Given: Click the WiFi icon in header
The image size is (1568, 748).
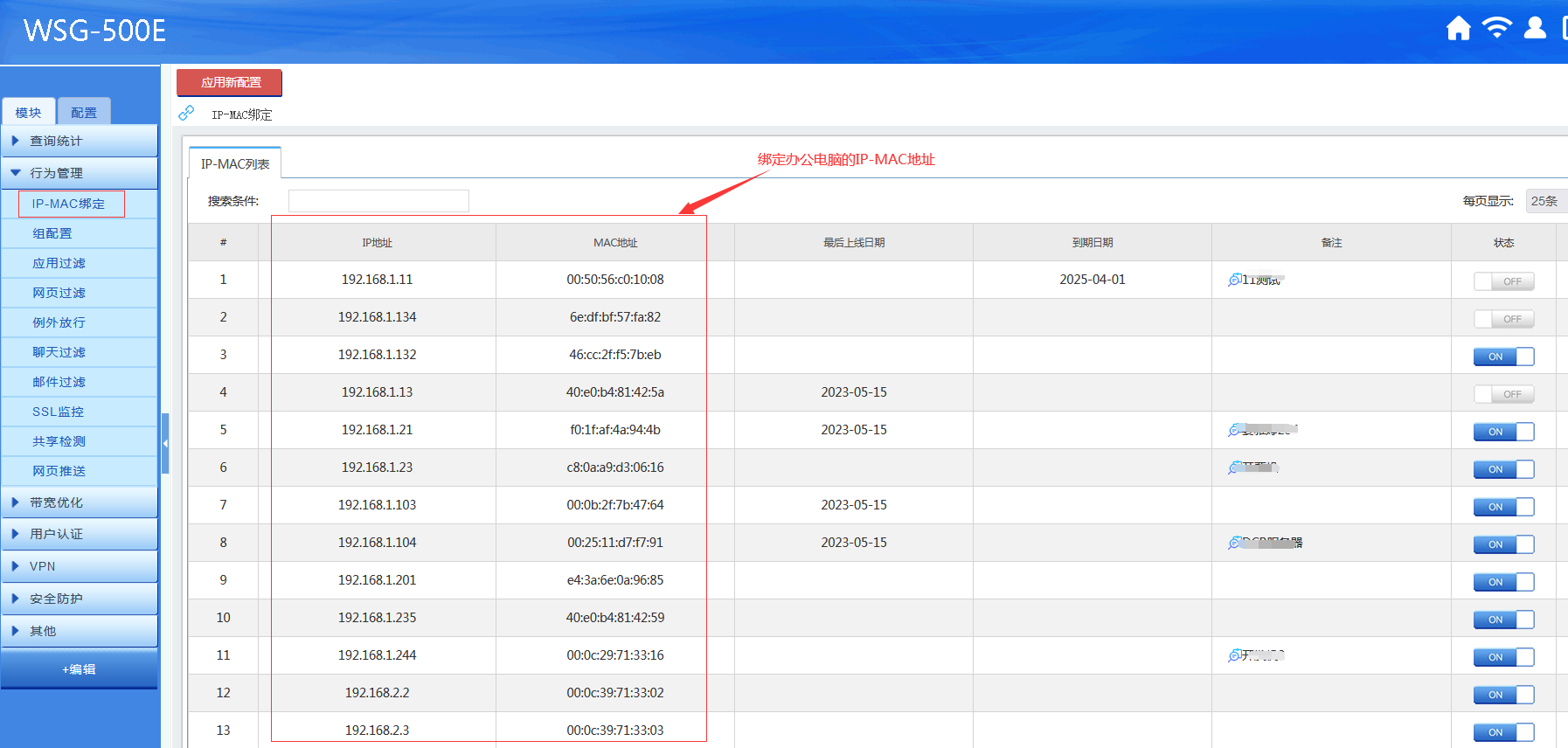Looking at the screenshot, I should pyautogui.click(x=1496, y=29).
